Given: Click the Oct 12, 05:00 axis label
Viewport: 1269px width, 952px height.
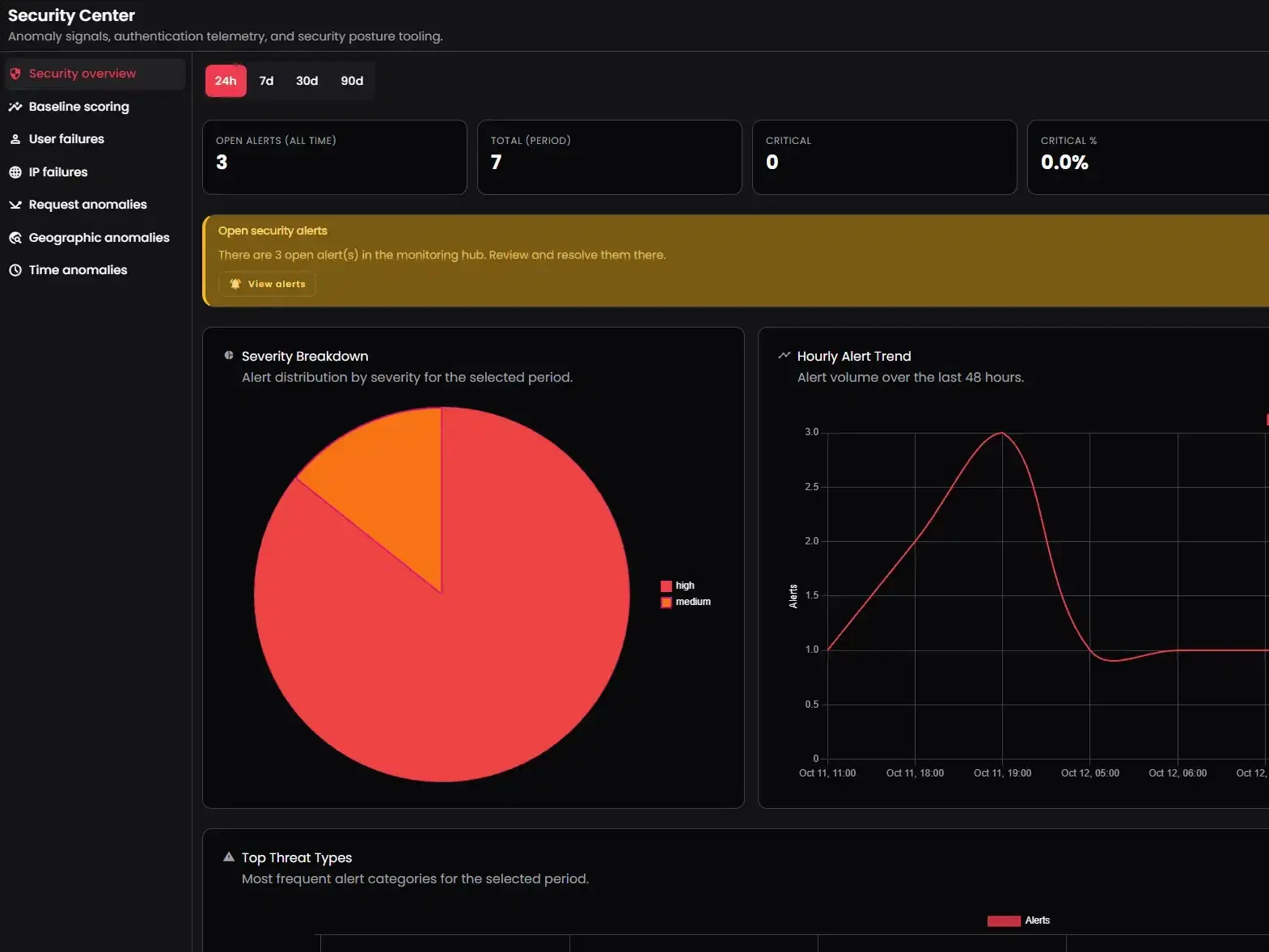Looking at the screenshot, I should [x=1090, y=773].
